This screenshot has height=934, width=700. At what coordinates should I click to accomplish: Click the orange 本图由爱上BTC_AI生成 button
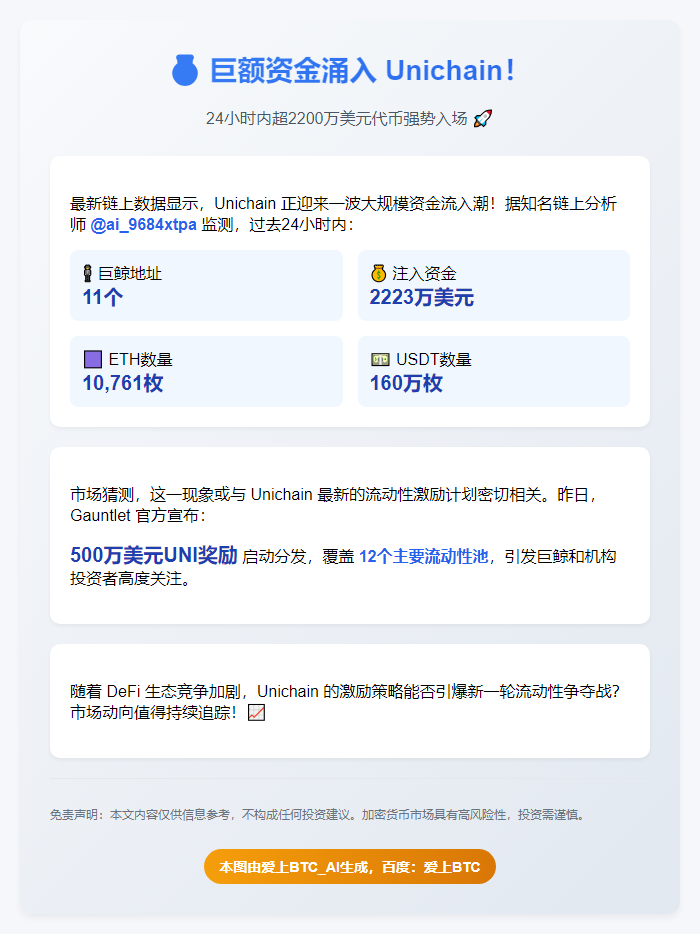point(350,867)
